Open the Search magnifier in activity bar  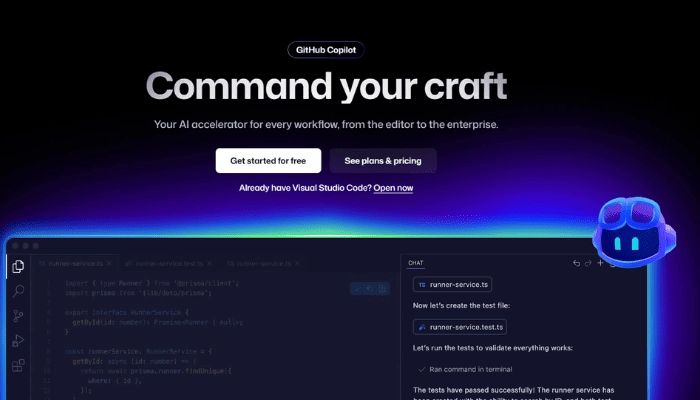(18, 291)
